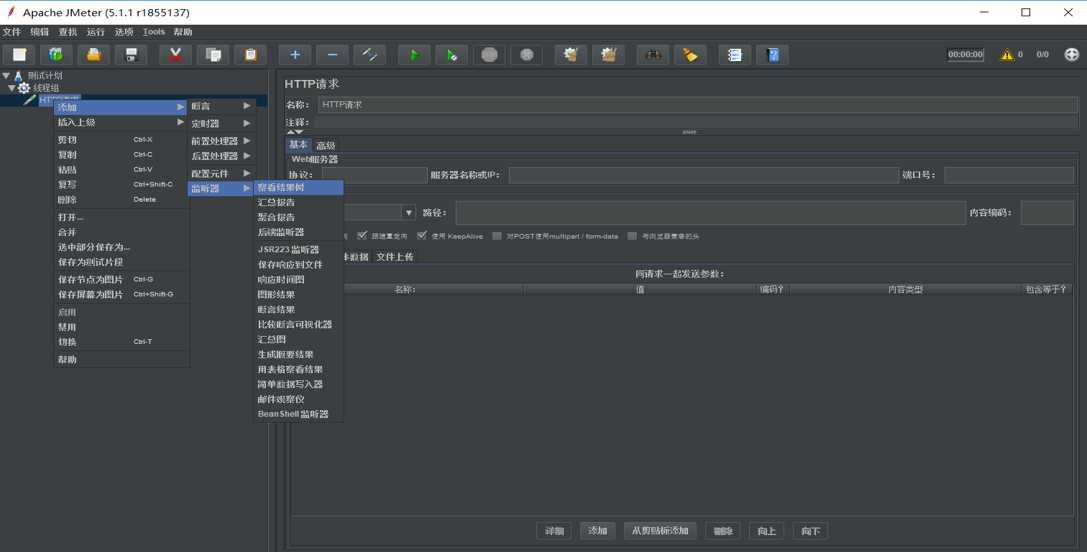Expand the 断言 submenu

pyautogui.click(x=221, y=106)
